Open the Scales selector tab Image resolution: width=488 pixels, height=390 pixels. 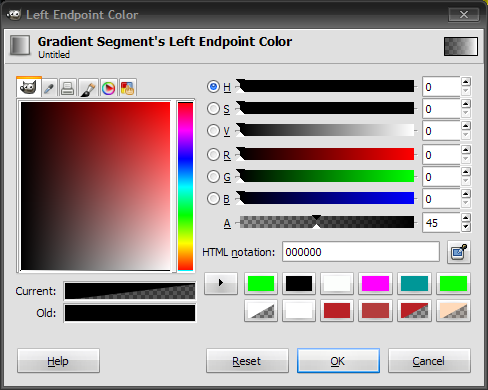(127, 88)
